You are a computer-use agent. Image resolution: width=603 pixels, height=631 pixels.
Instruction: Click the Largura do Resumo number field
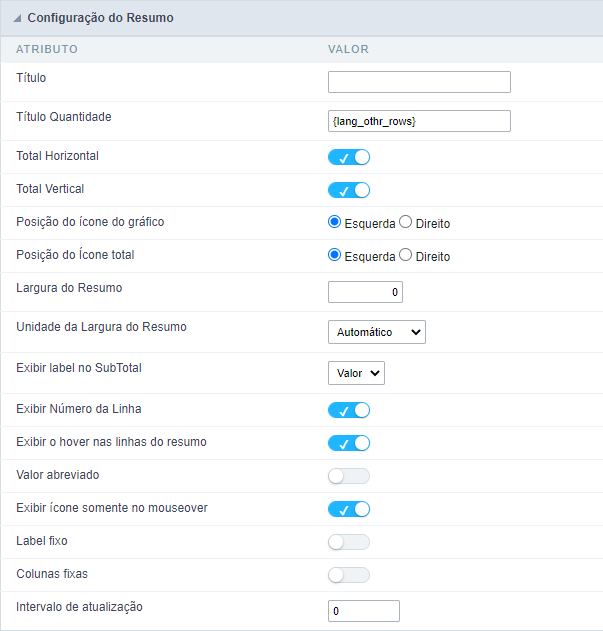(x=365, y=292)
